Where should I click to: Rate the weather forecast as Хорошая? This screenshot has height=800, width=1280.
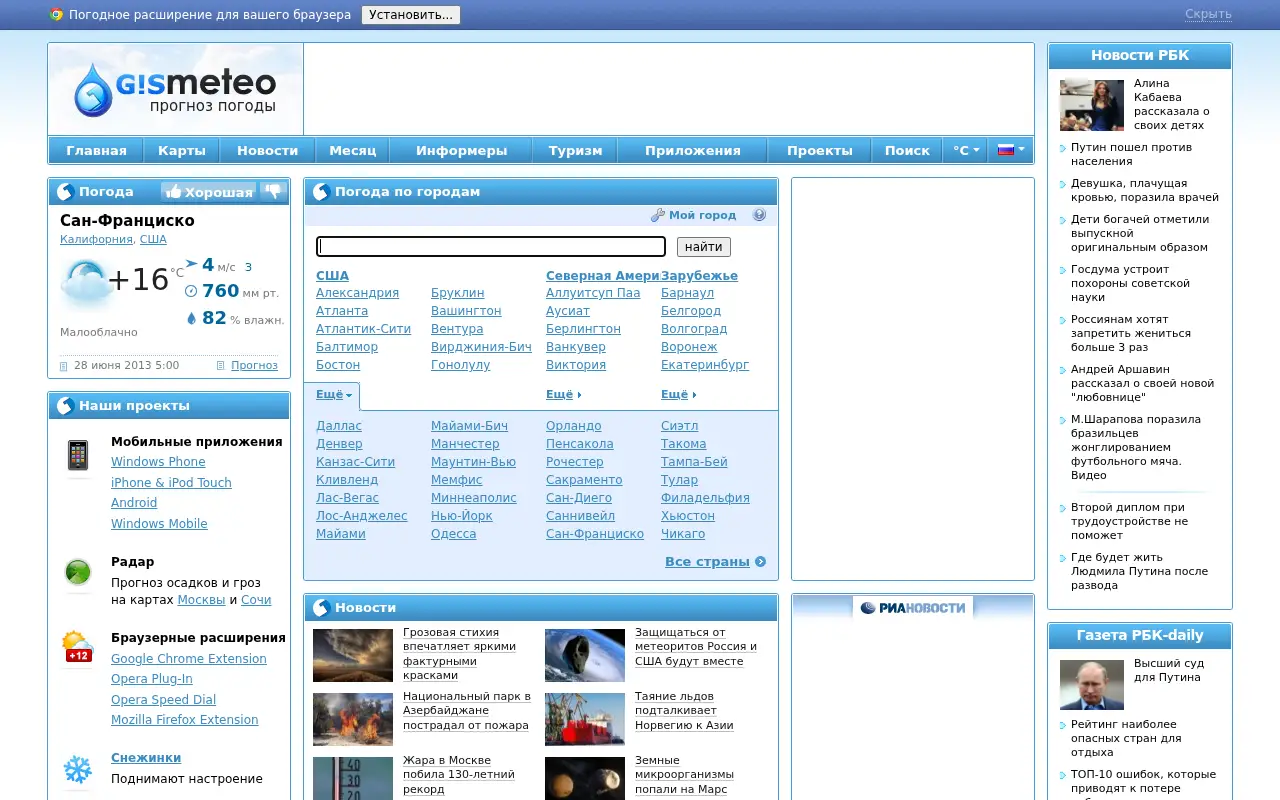pos(208,192)
